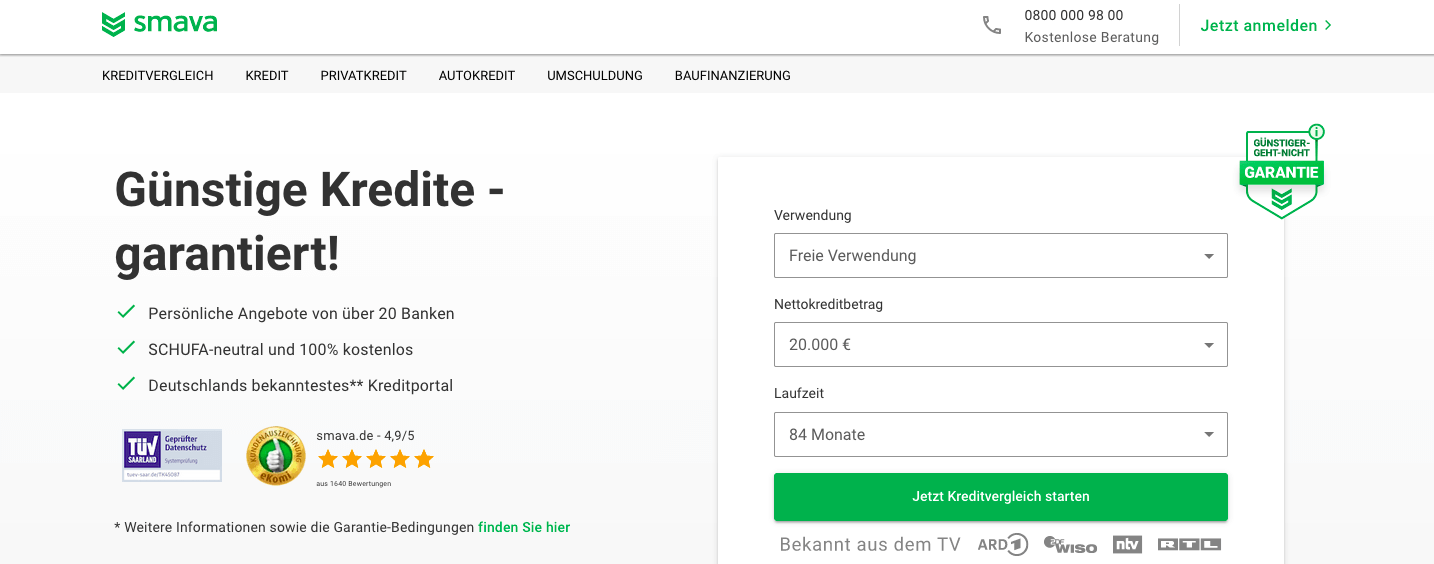Open the Laufzeit dropdown
The image size is (1434, 564).
tap(1001, 435)
